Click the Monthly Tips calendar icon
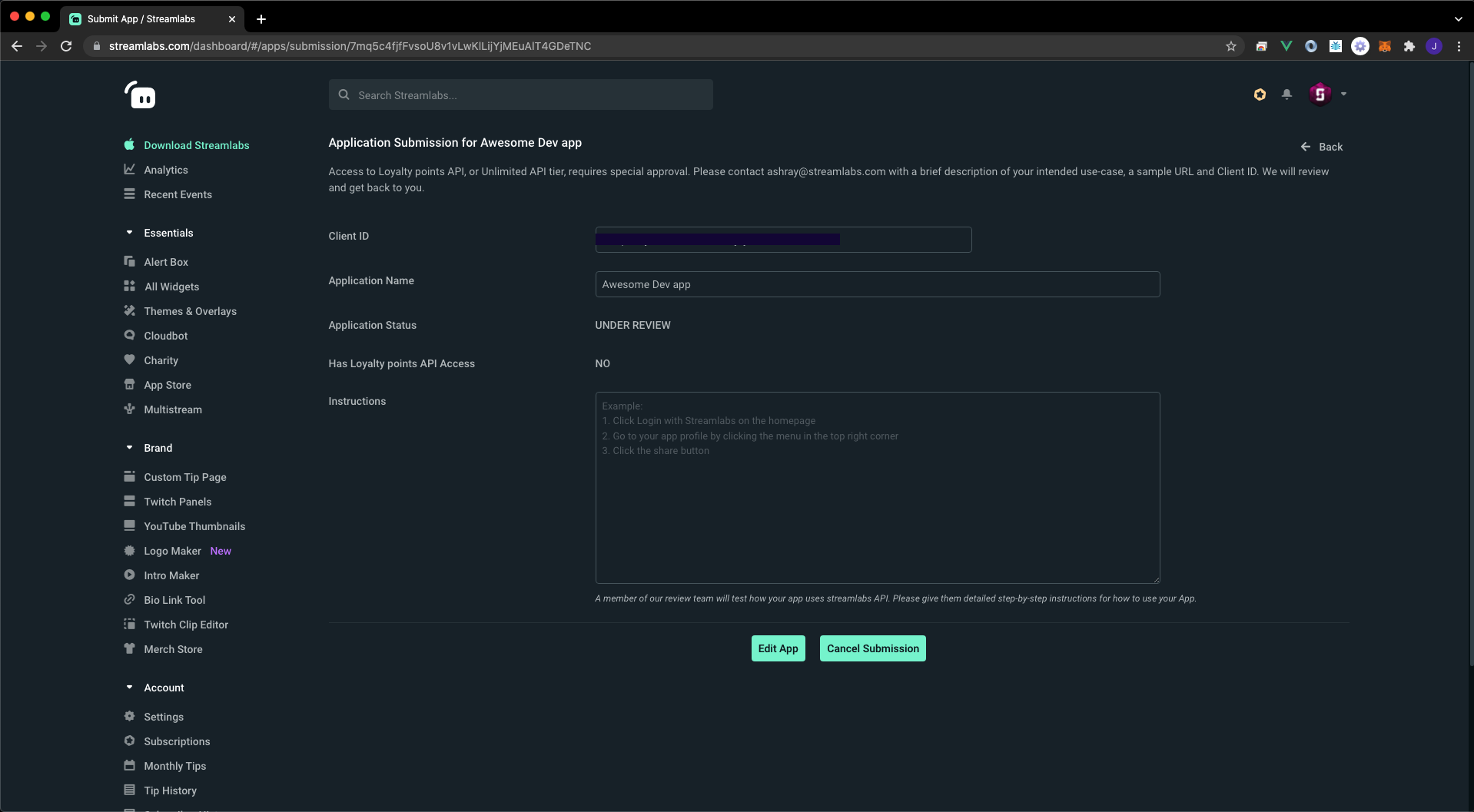The width and height of the screenshot is (1474, 812). [129, 765]
